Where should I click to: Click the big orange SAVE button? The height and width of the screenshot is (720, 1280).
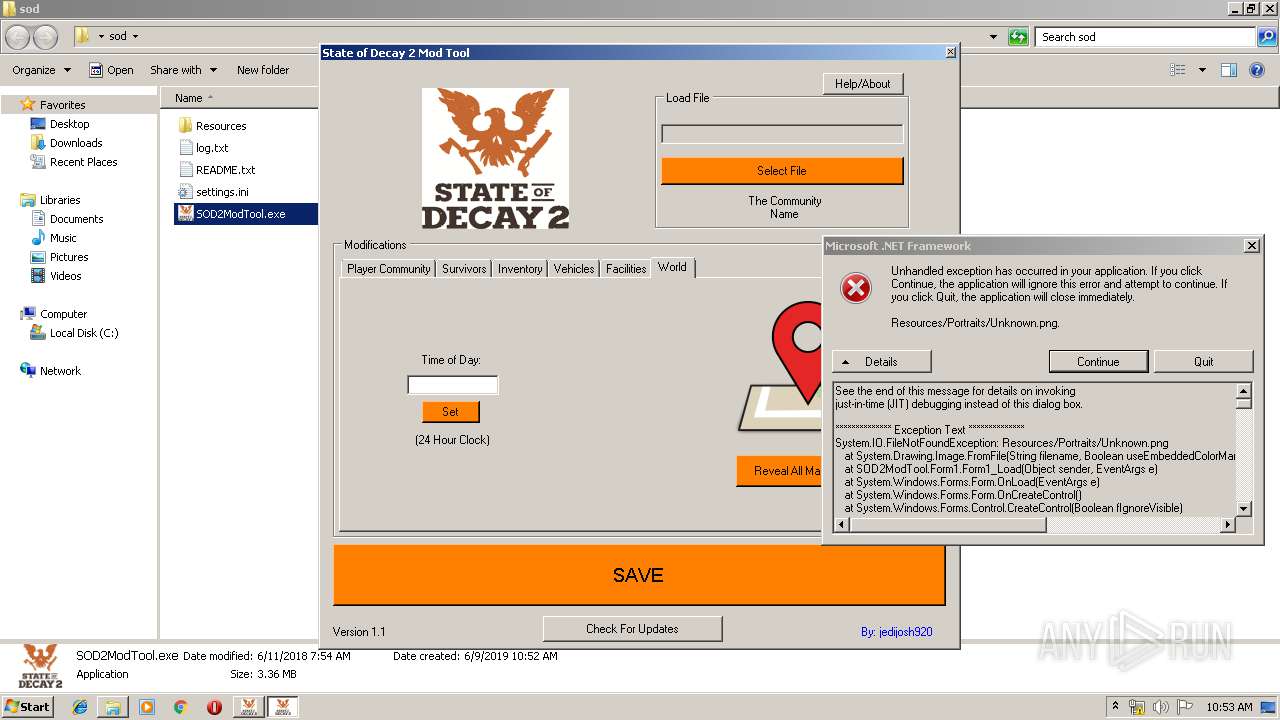pyautogui.click(x=638, y=575)
